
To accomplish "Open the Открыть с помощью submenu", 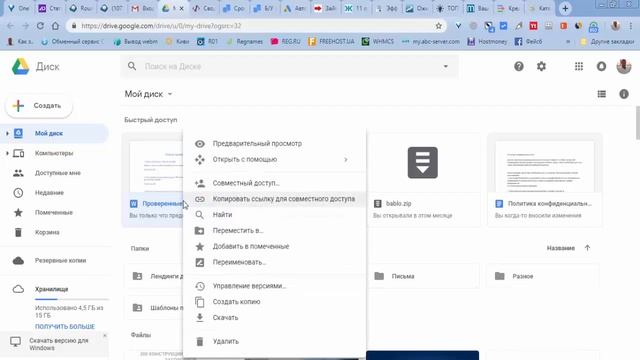I will tap(274, 160).
